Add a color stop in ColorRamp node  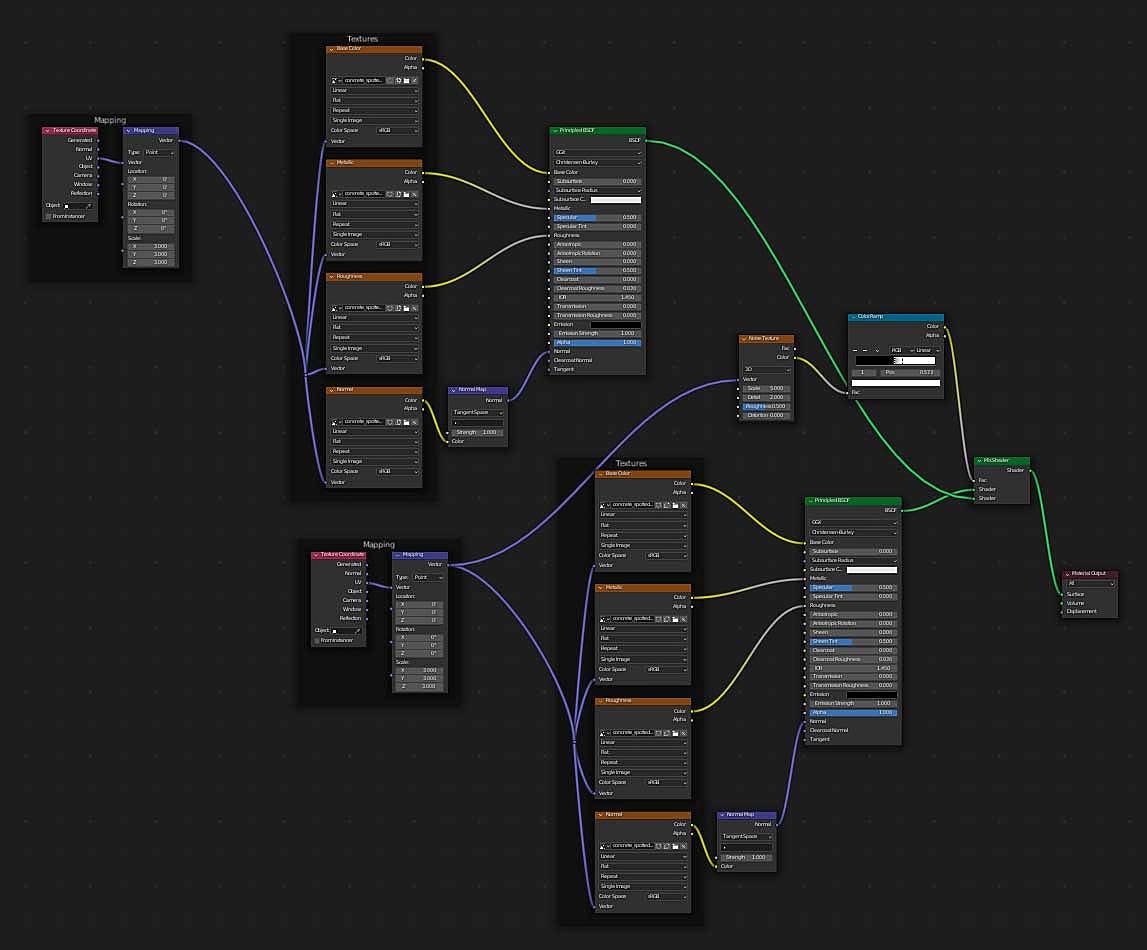click(x=855, y=350)
